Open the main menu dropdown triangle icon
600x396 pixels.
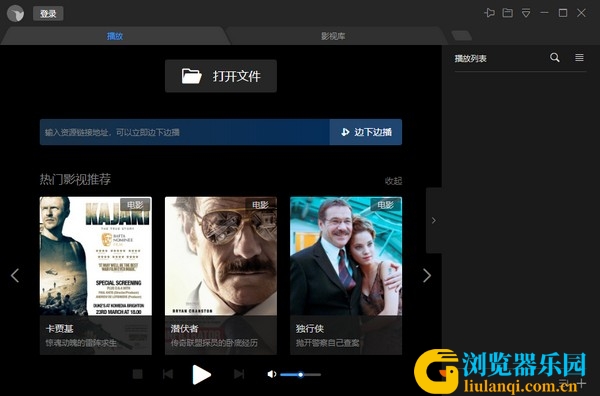pos(526,13)
